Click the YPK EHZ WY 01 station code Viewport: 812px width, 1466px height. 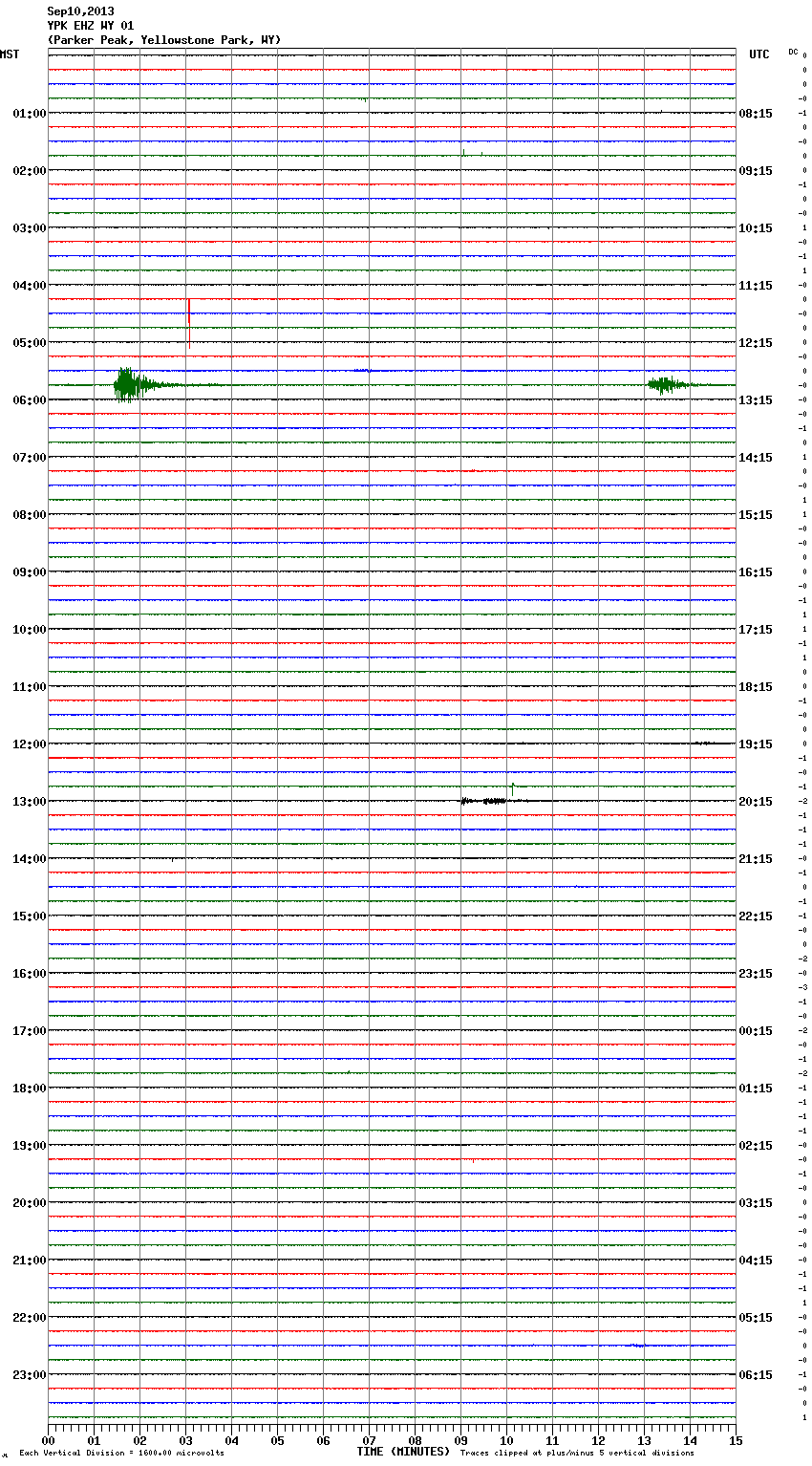(x=91, y=26)
